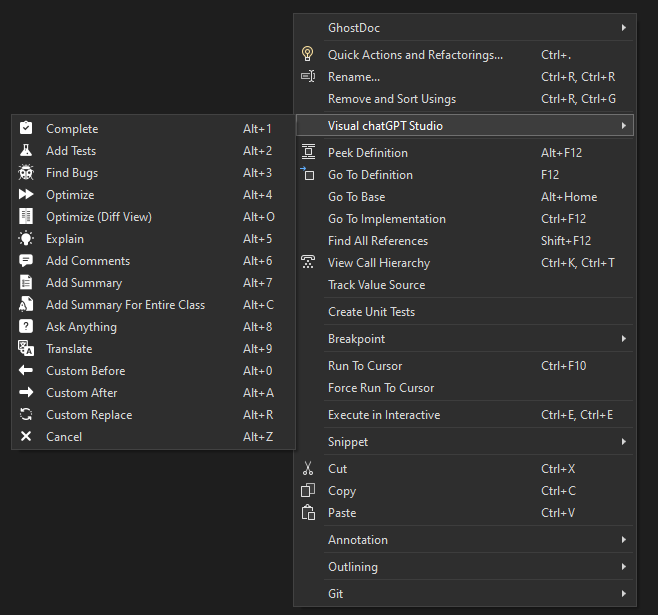Click the Ctrl+. shortcut text

tap(556, 55)
